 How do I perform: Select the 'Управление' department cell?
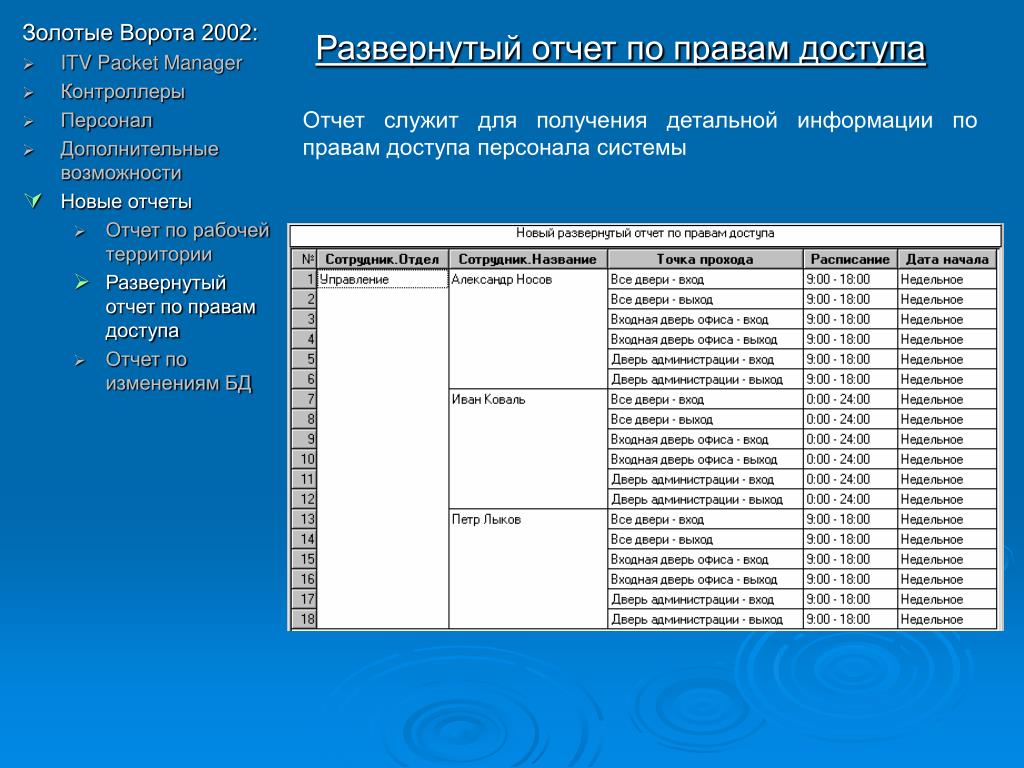[383, 280]
